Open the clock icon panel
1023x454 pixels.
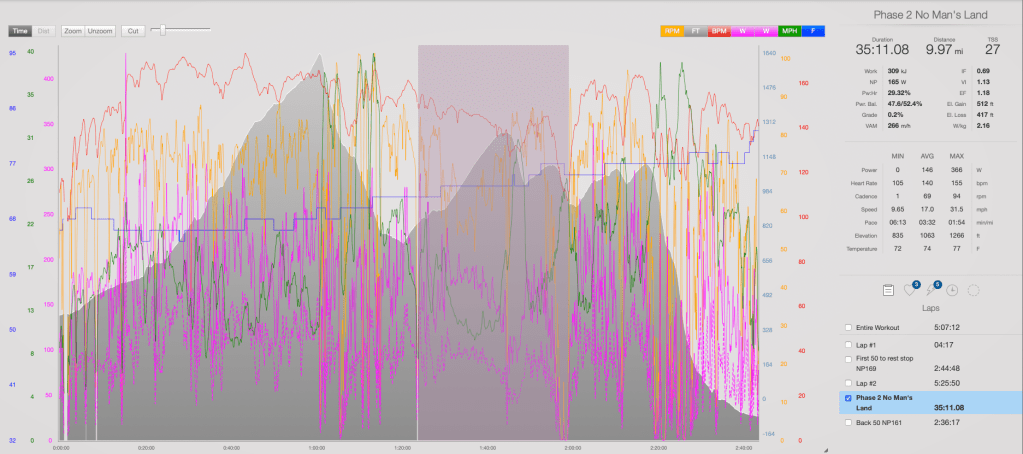pyautogui.click(x=952, y=290)
